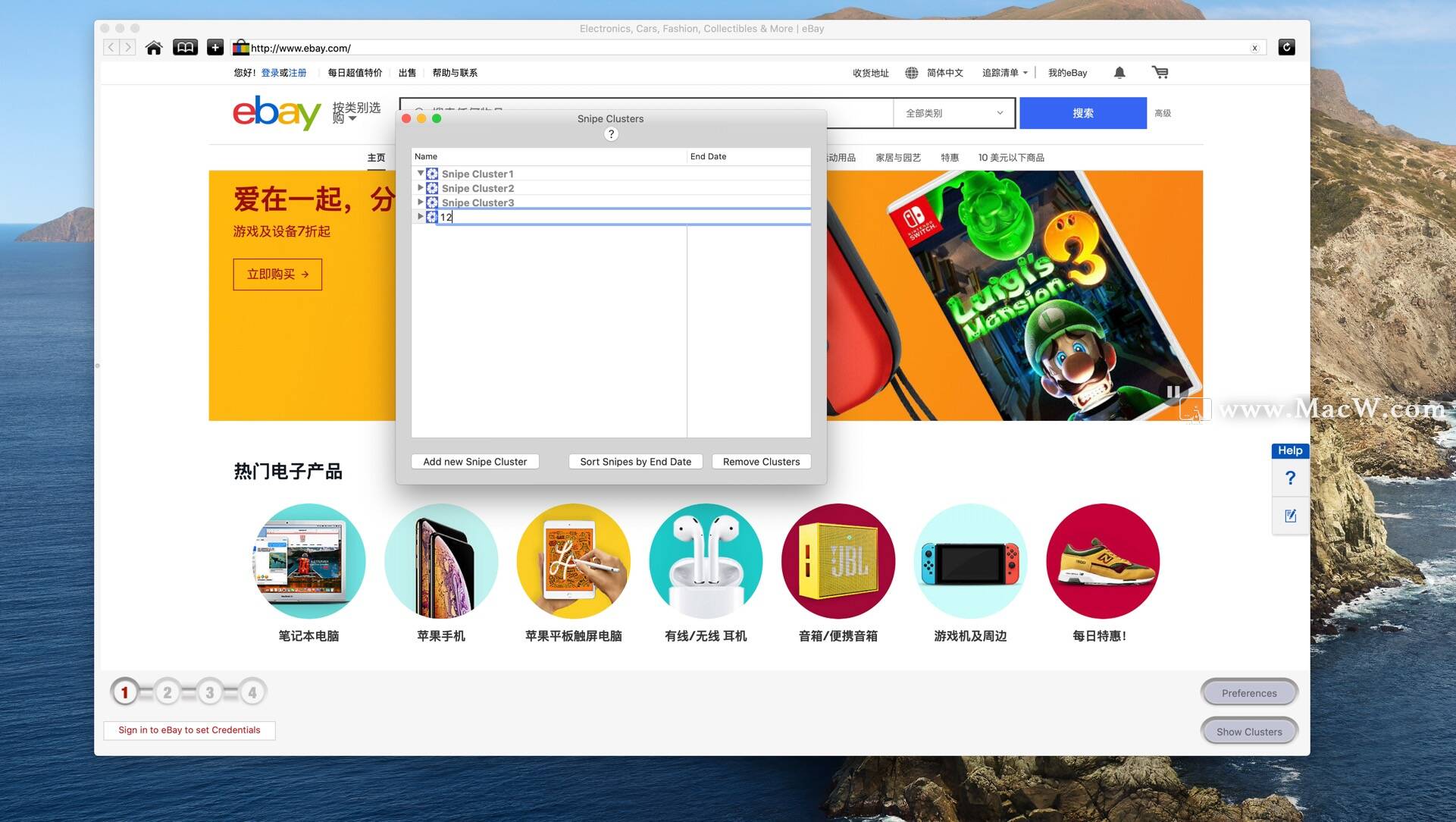Screen dimensions: 1456x822
Task: Click the Add new Snipe Cluster button
Action: pos(474,461)
